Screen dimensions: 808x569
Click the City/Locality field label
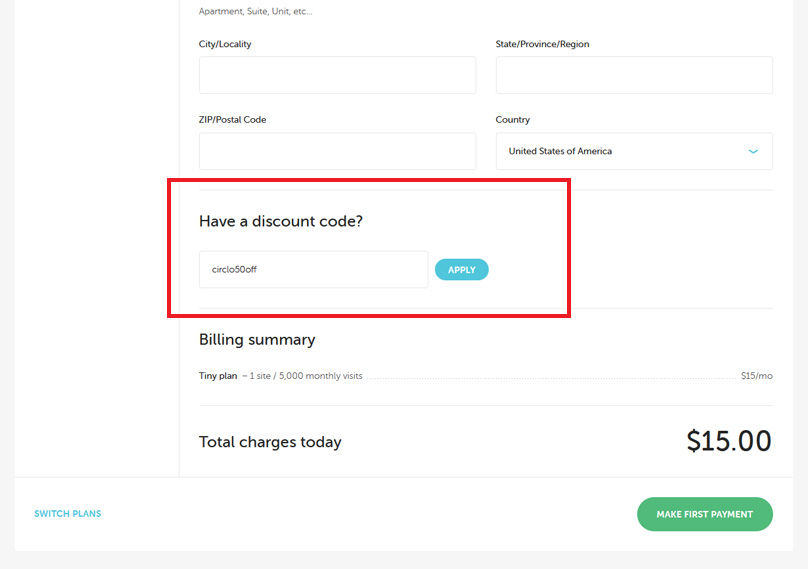point(225,44)
